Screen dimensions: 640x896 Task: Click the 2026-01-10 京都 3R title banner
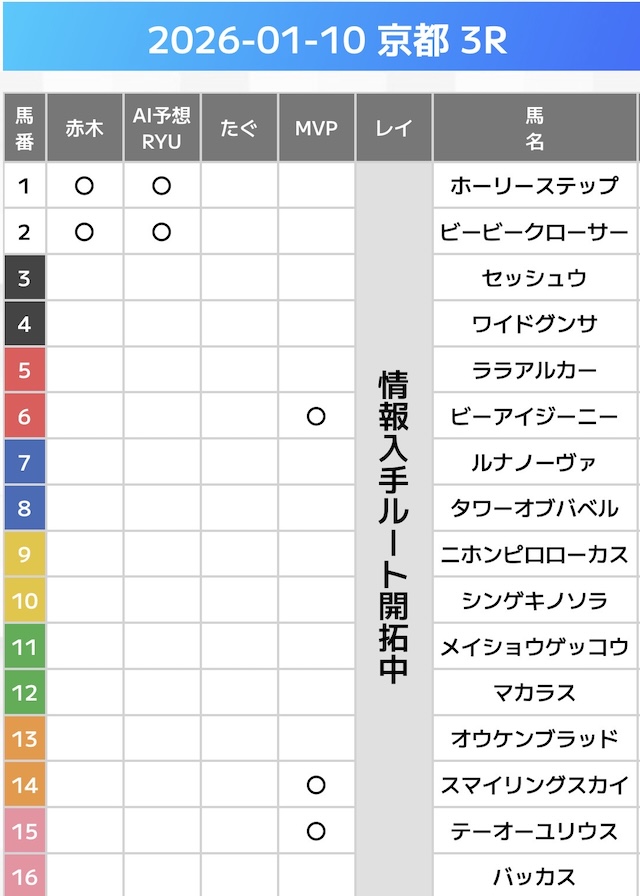click(x=320, y=41)
